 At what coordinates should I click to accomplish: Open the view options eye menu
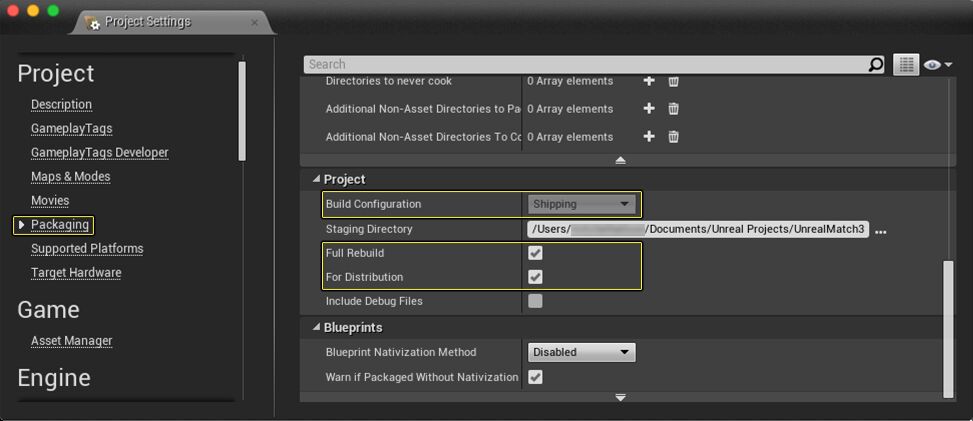tap(938, 65)
